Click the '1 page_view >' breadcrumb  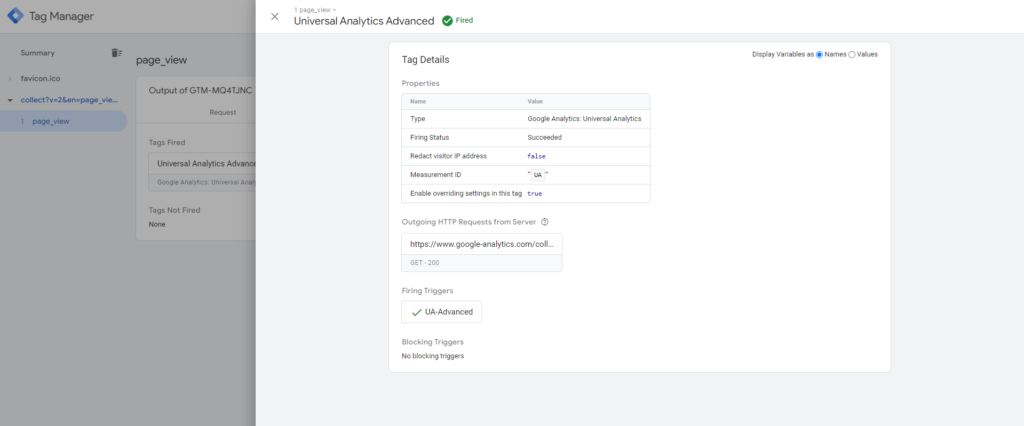click(315, 10)
